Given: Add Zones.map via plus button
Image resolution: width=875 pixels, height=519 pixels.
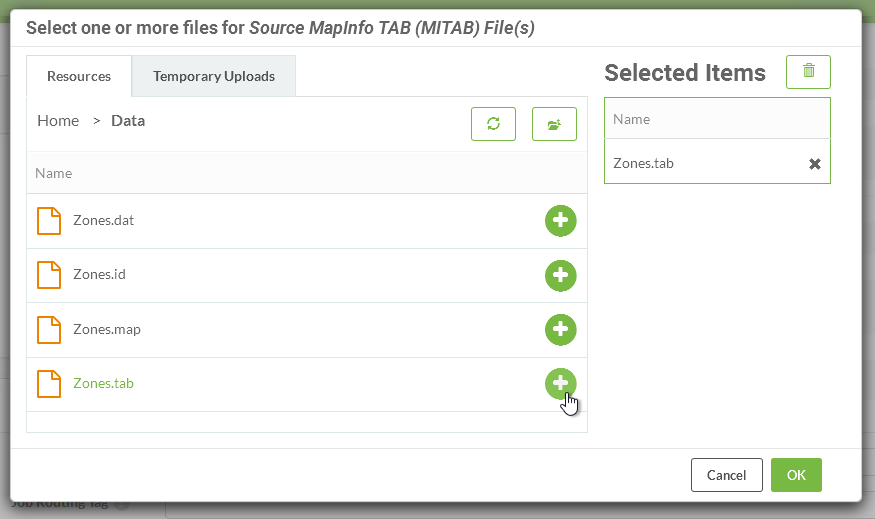Looking at the screenshot, I should 560,329.
